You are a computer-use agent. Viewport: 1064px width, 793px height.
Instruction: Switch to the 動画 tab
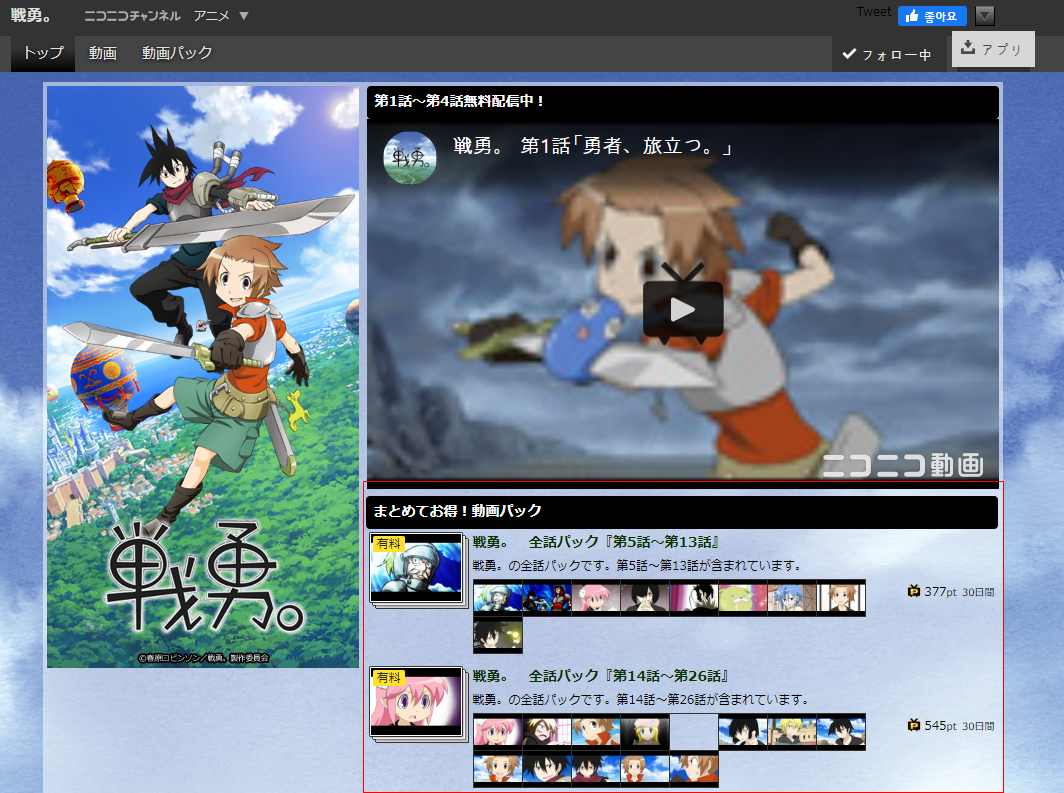pos(102,53)
